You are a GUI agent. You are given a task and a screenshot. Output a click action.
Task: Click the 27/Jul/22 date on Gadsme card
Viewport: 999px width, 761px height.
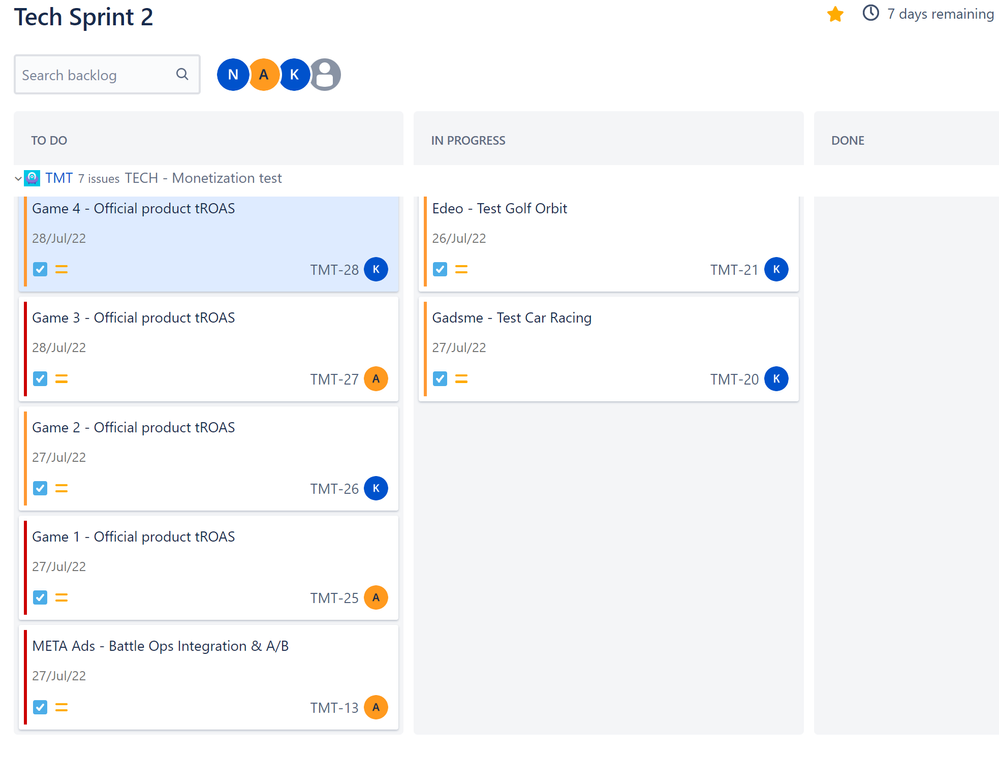[x=459, y=348]
